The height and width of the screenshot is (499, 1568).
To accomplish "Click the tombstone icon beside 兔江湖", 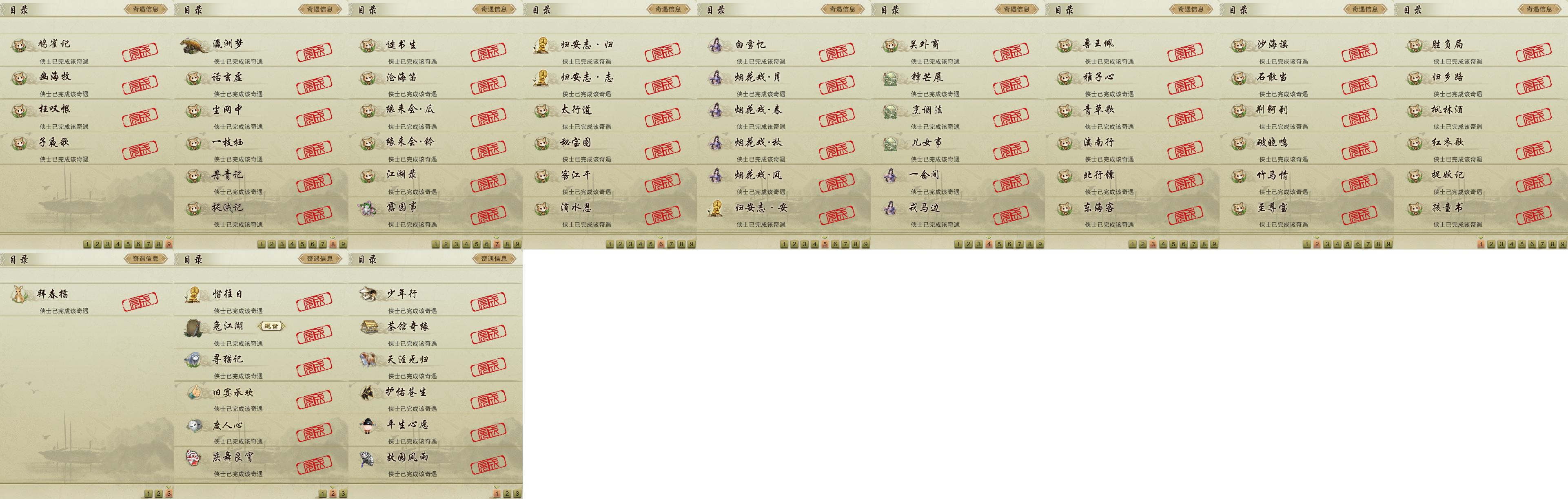I will coord(194,327).
